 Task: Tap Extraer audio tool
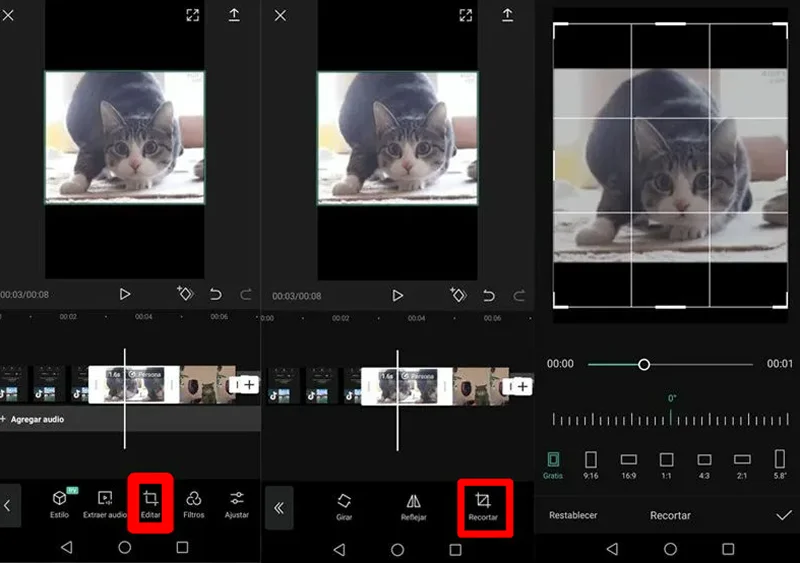(x=105, y=504)
